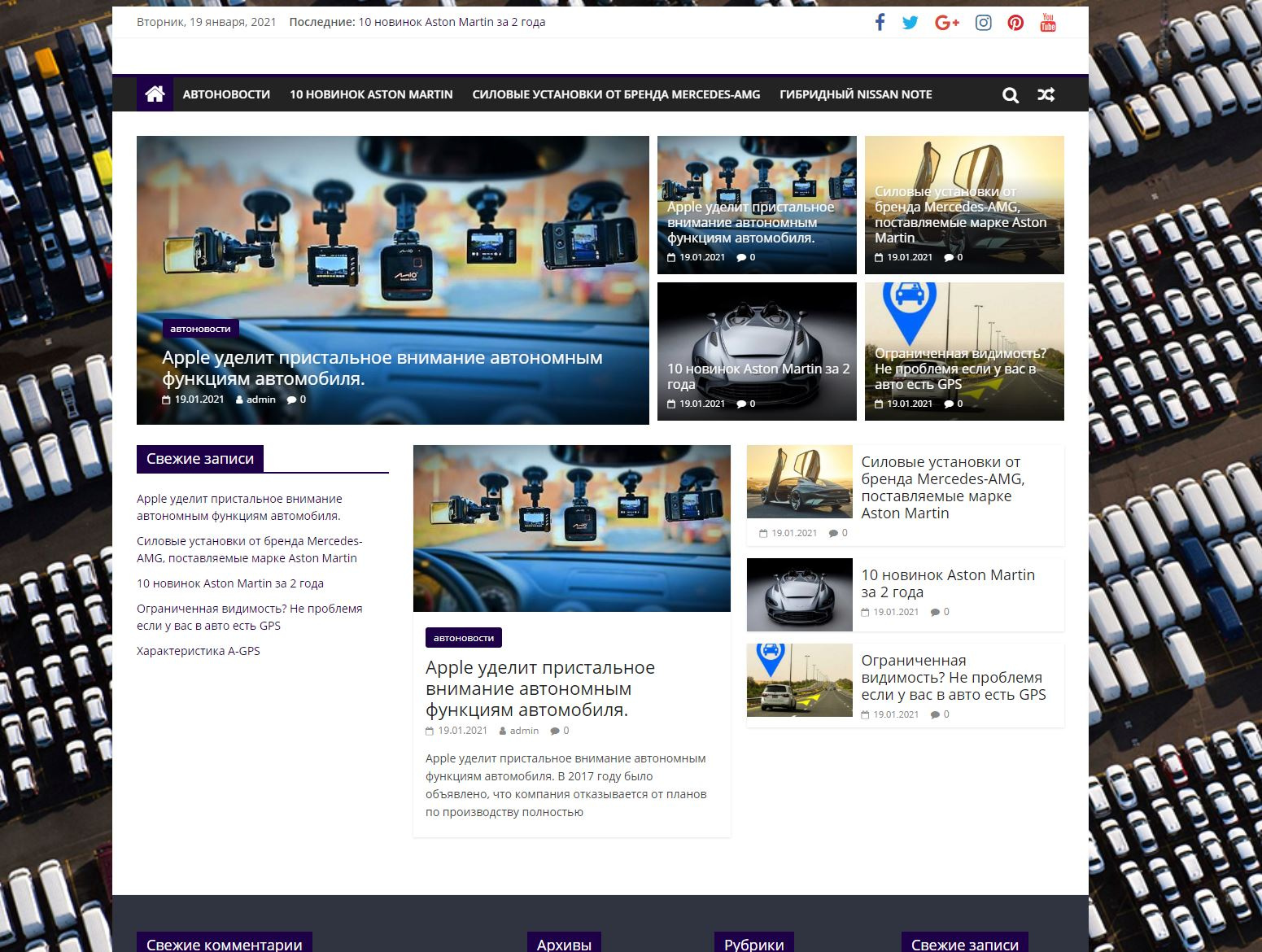Screen dimensions: 1262x952
Task: Open the Google Plus social icon
Action: point(947,23)
